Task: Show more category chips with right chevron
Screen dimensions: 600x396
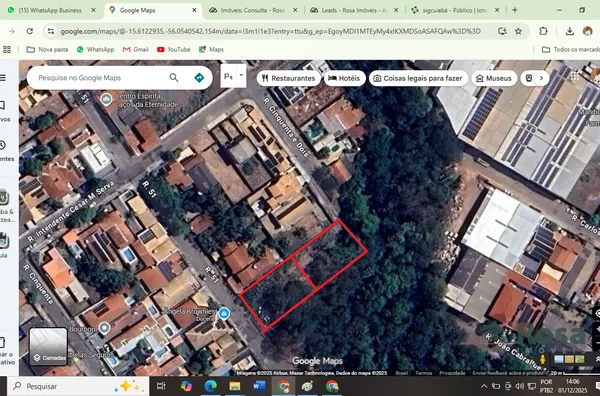Action: tap(541, 78)
